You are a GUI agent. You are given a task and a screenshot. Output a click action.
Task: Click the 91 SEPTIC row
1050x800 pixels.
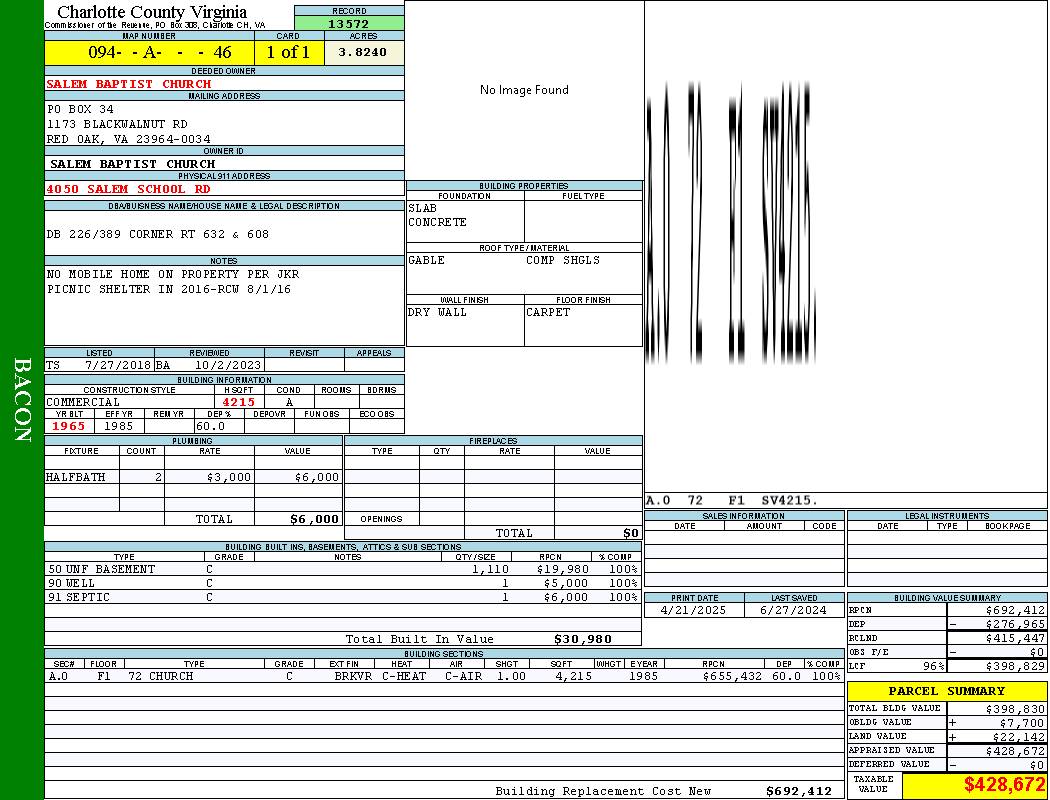[342, 597]
